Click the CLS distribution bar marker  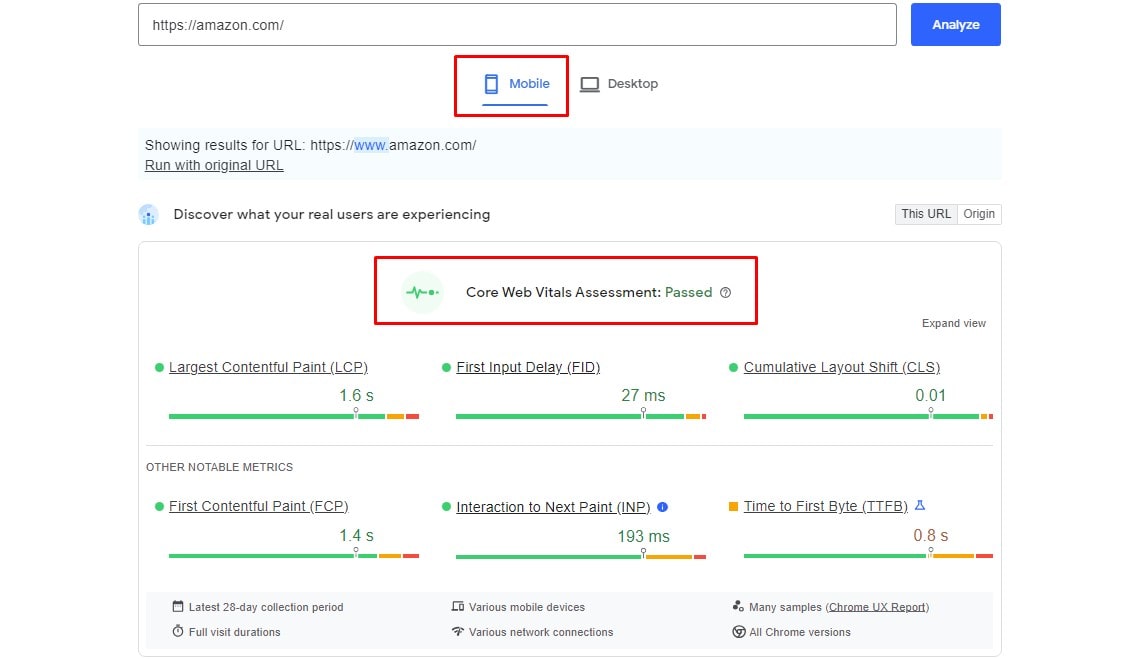point(930,413)
